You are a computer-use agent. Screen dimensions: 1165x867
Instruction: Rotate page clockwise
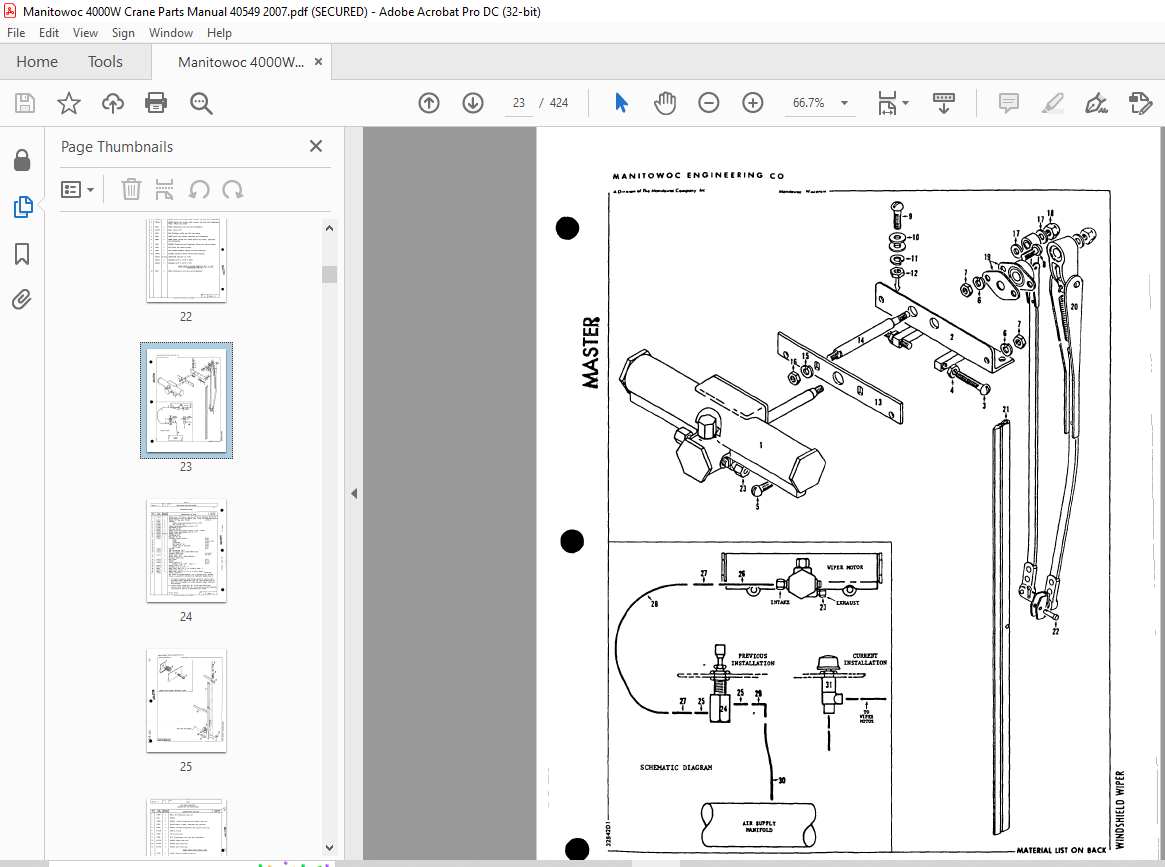click(x=233, y=189)
